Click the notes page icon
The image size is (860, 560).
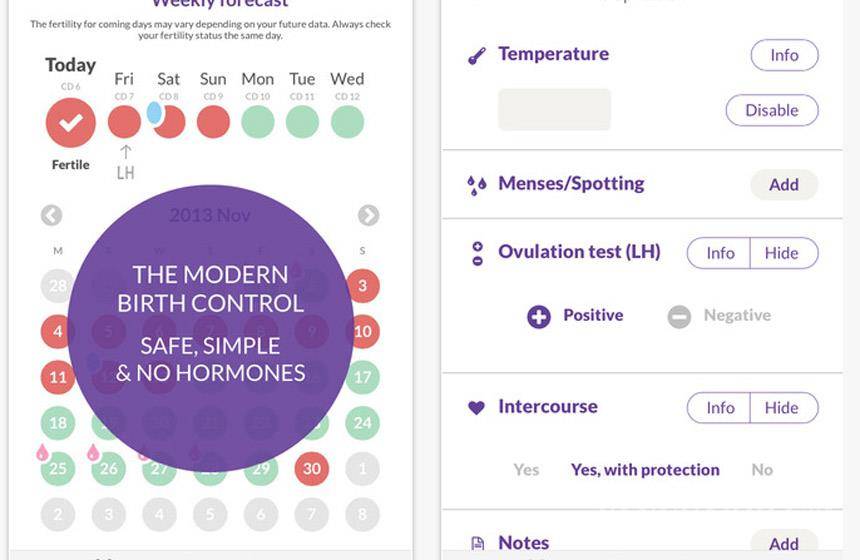click(x=477, y=544)
